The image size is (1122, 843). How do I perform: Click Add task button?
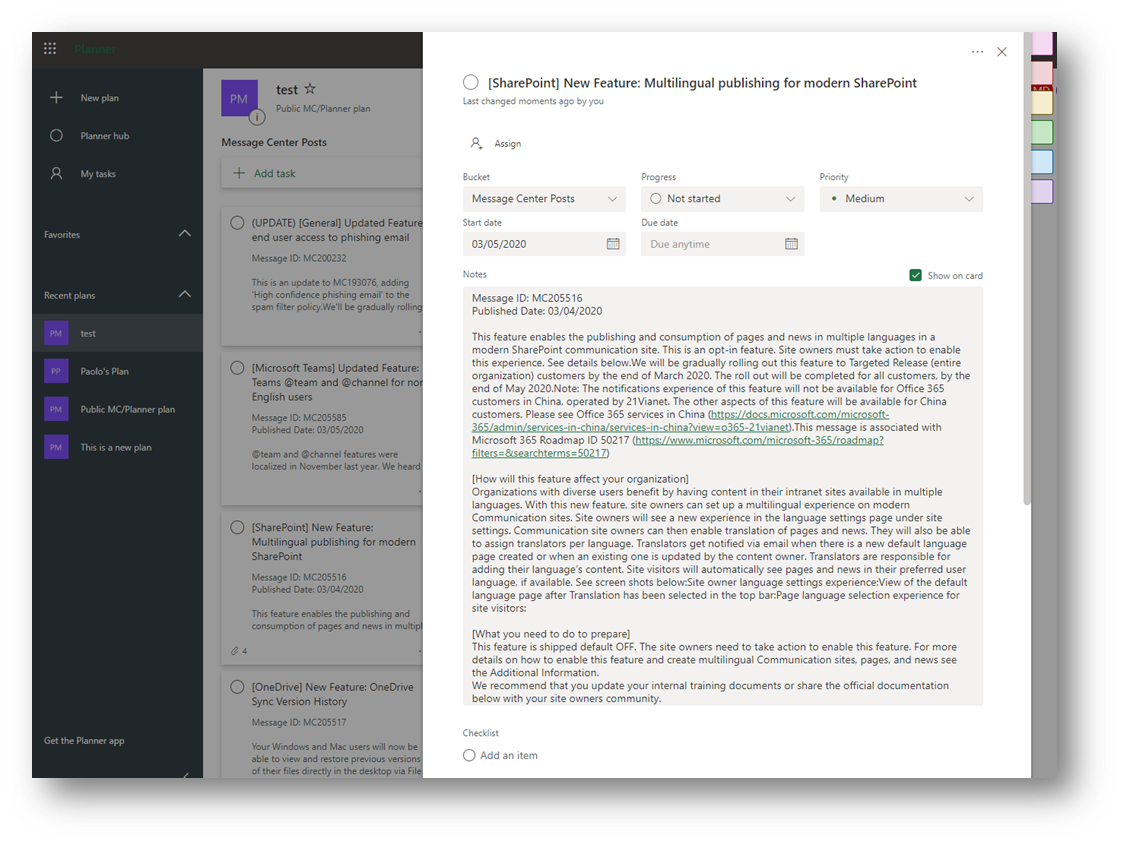322,173
